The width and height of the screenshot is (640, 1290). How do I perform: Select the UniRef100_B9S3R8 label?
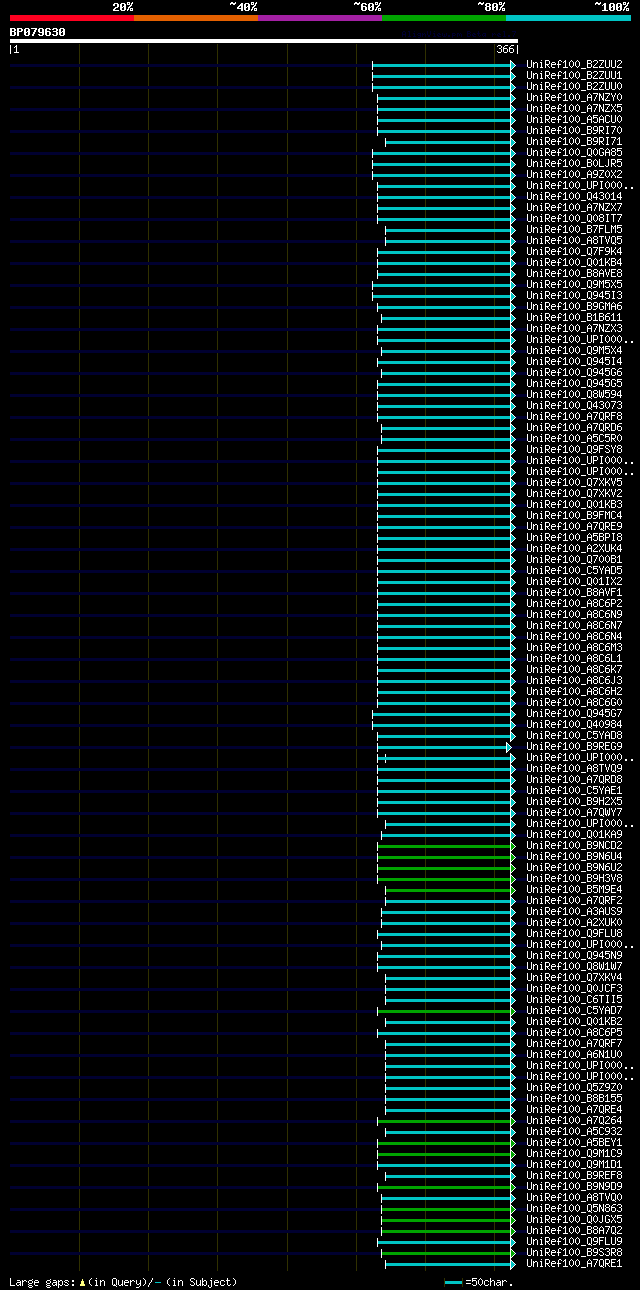(574, 1252)
